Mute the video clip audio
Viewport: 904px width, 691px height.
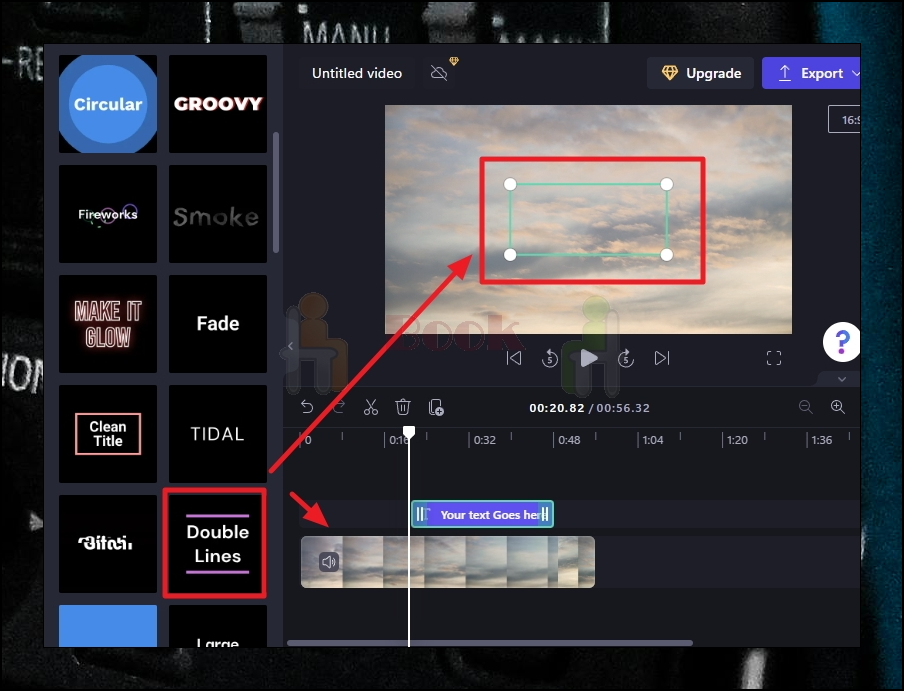pyautogui.click(x=329, y=562)
